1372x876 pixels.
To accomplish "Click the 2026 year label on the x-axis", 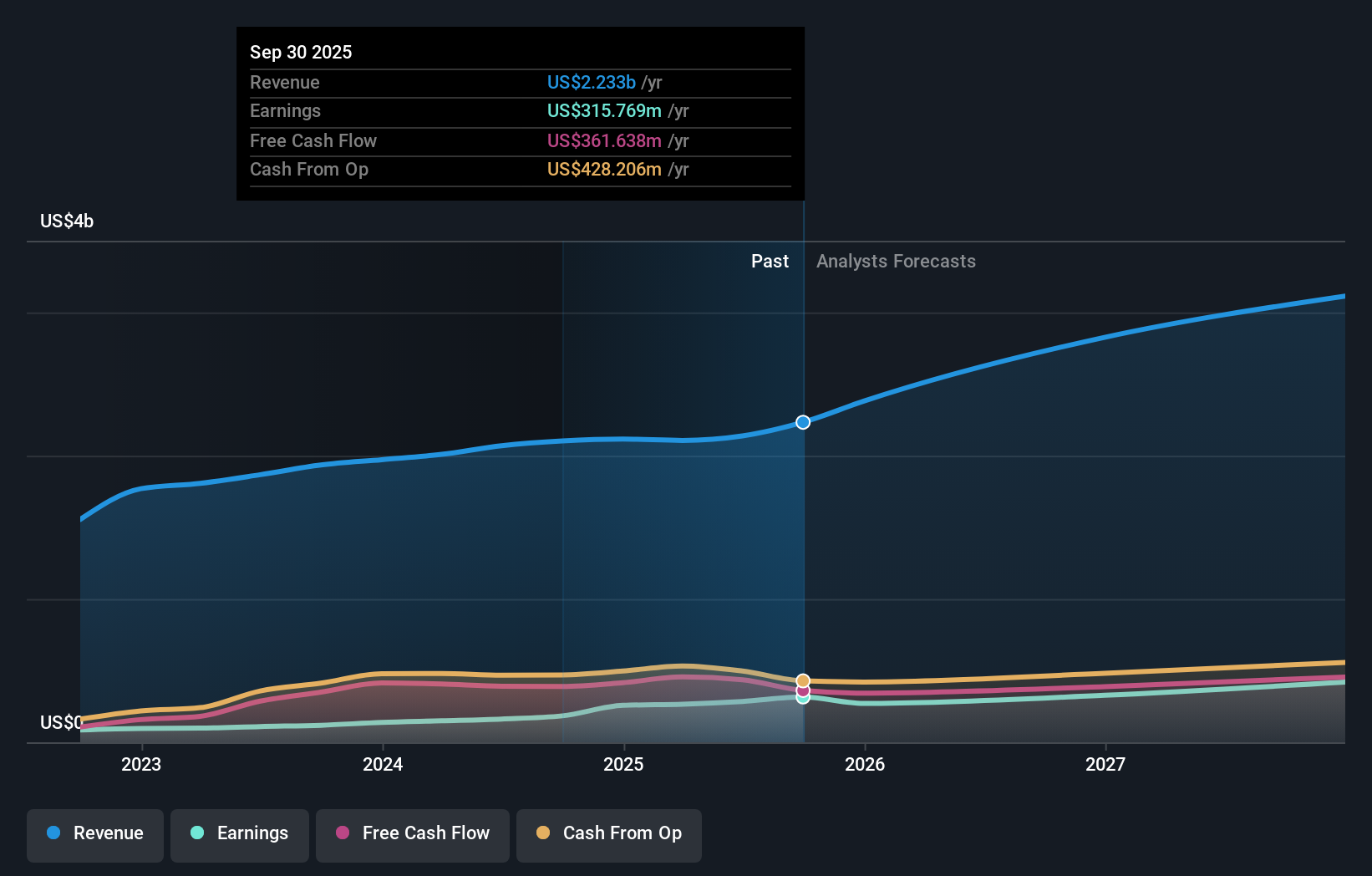I will pyautogui.click(x=866, y=763).
